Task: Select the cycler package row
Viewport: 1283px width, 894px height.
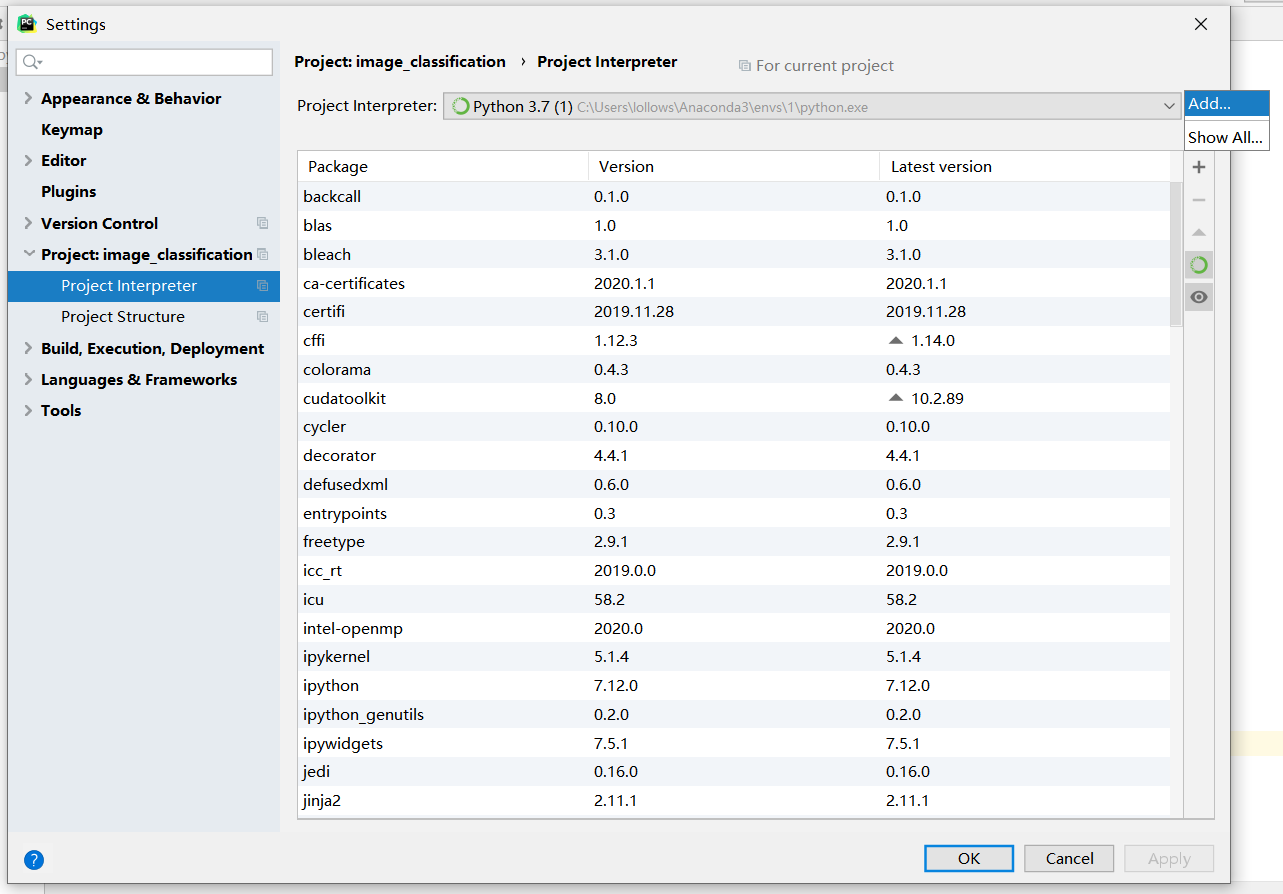Action: [x=734, y=427]
